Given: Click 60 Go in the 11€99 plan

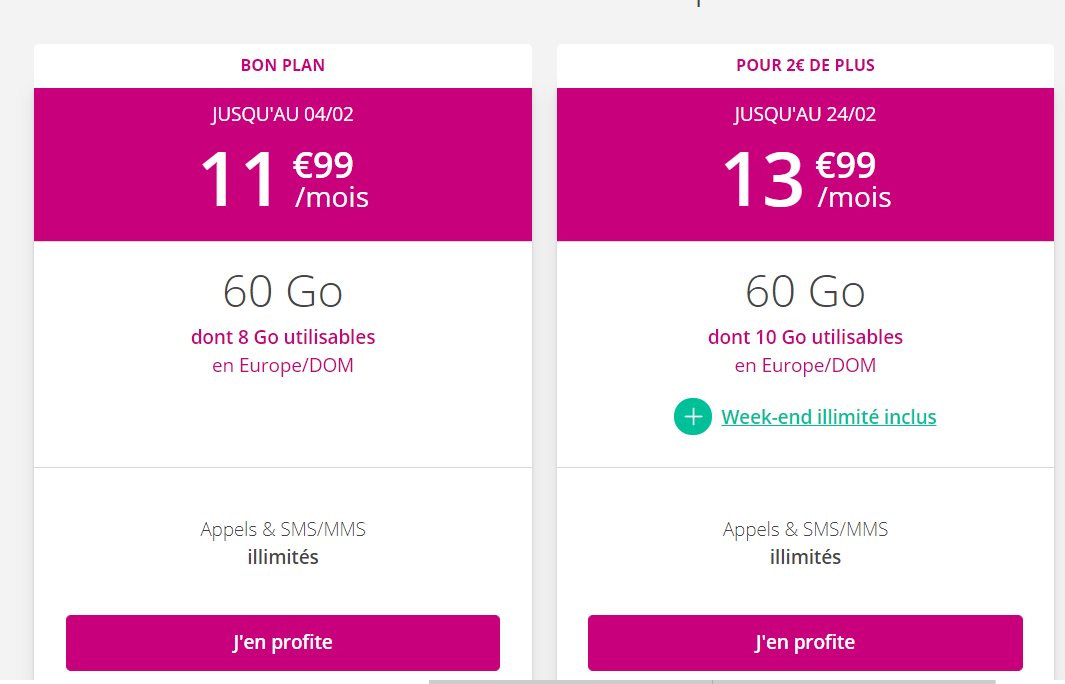Looking at the screenshot, I should pyautogui.click(x=283, y=291).
